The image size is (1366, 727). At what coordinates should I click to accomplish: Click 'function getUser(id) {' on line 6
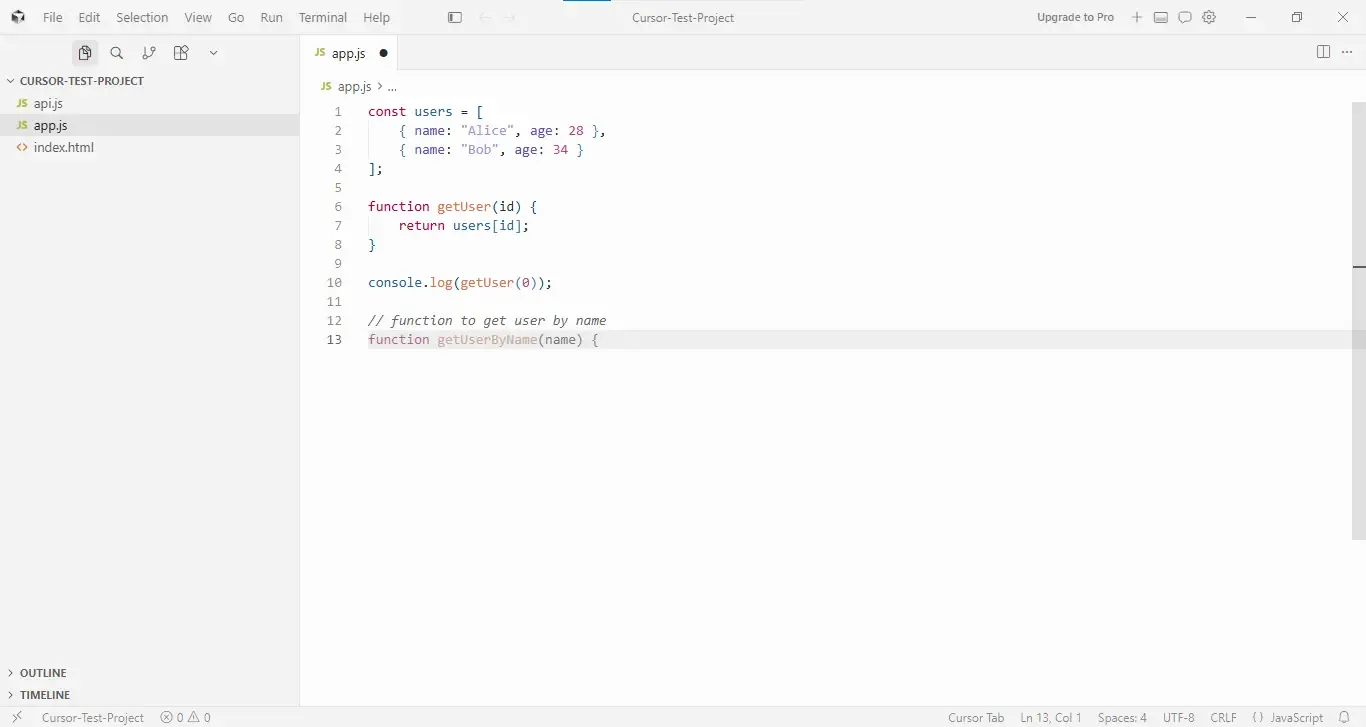[x=453, y=207]
